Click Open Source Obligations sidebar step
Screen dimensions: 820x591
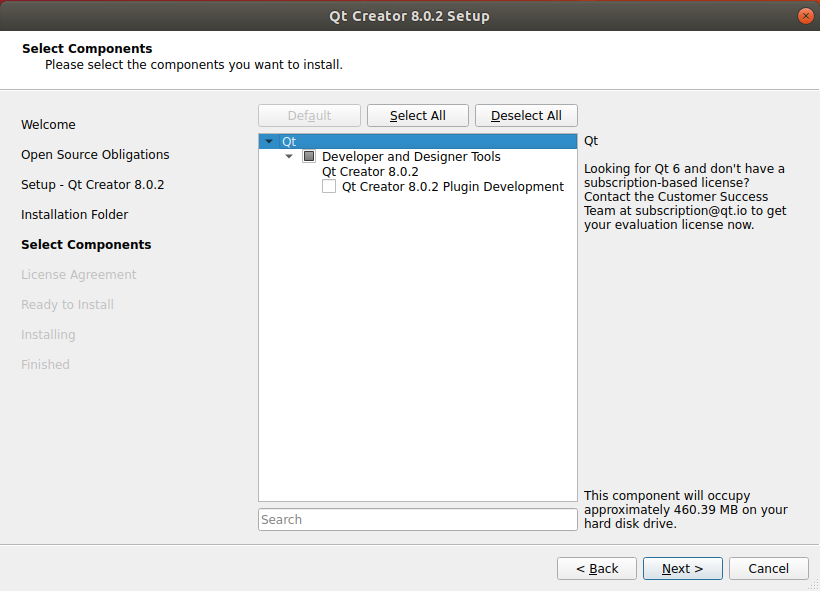95,155
